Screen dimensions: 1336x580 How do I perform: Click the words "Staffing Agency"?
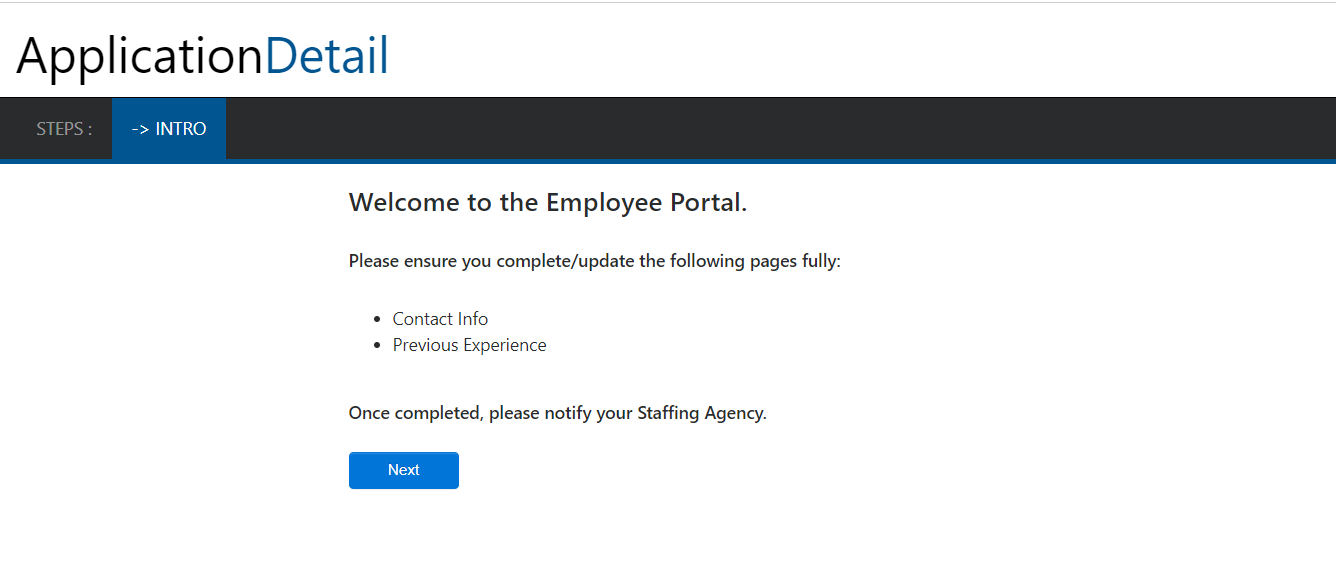pos(700,413)
